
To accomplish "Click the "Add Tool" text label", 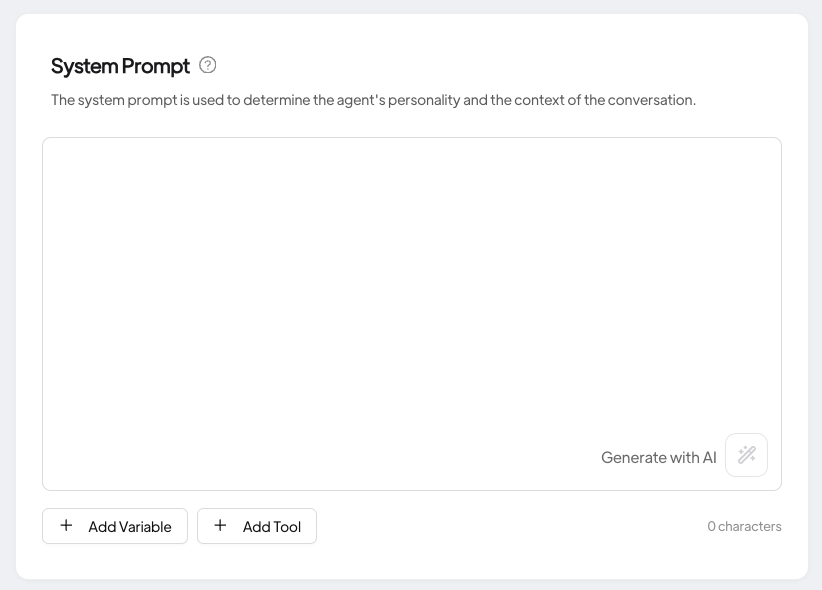I will pos(272,527).
